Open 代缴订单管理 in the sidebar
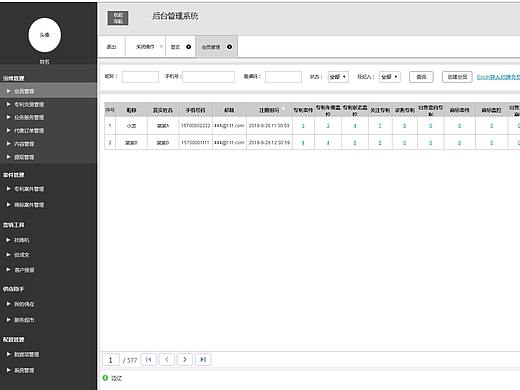 (x=29, y=131)
